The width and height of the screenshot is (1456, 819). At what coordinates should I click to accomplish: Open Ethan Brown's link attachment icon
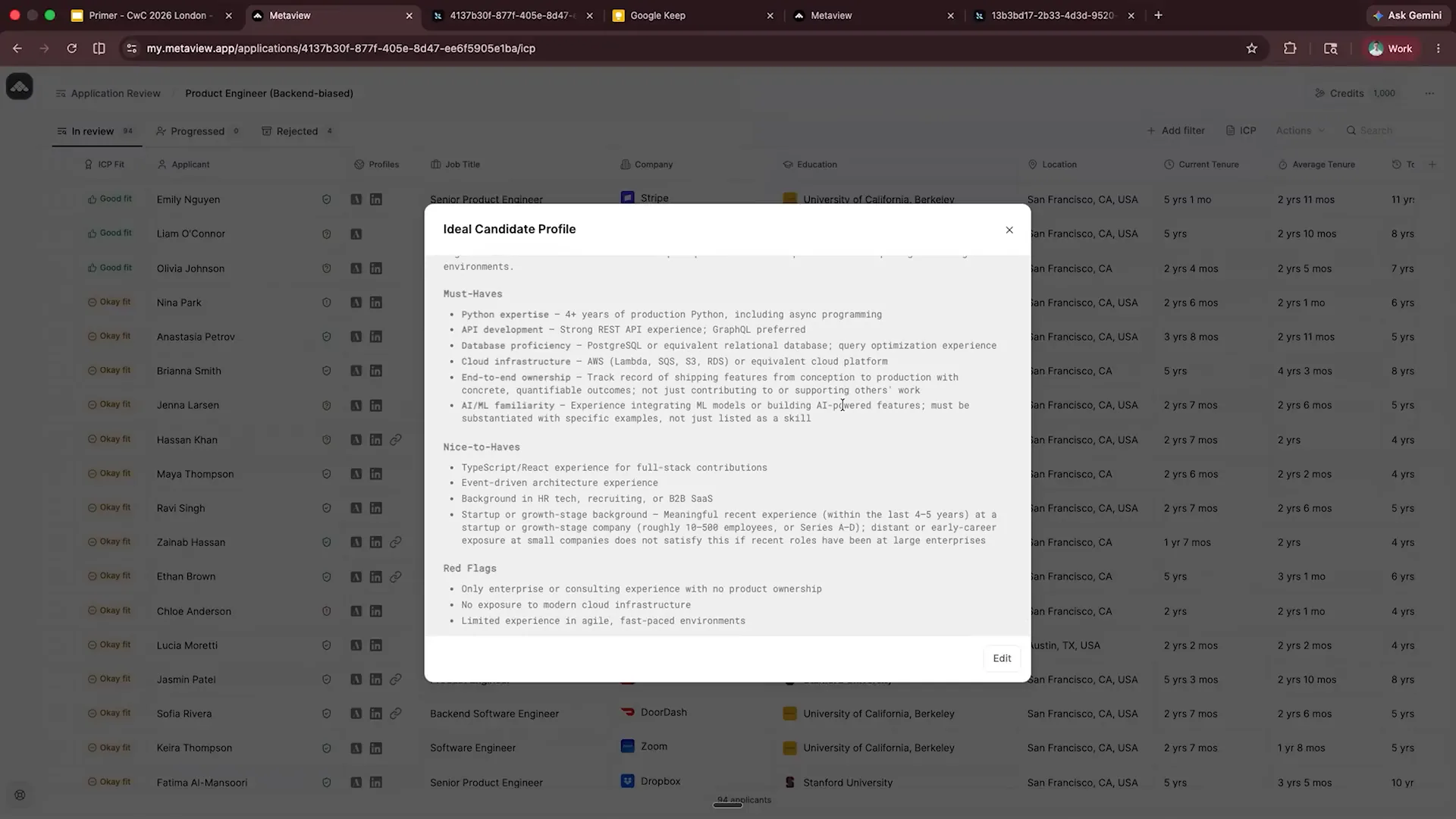pyautogui.click(x=396, y=577)
